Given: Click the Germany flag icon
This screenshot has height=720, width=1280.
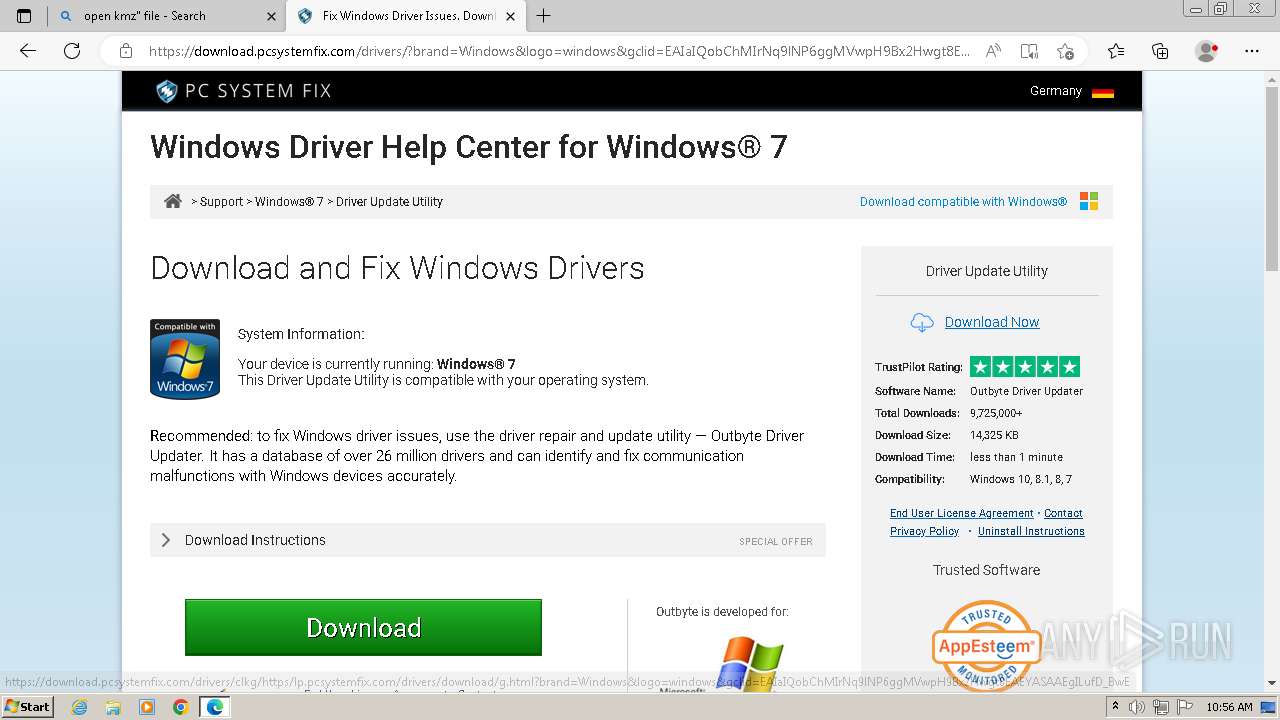Looking at the screenshot, I should coord(1103,92).
